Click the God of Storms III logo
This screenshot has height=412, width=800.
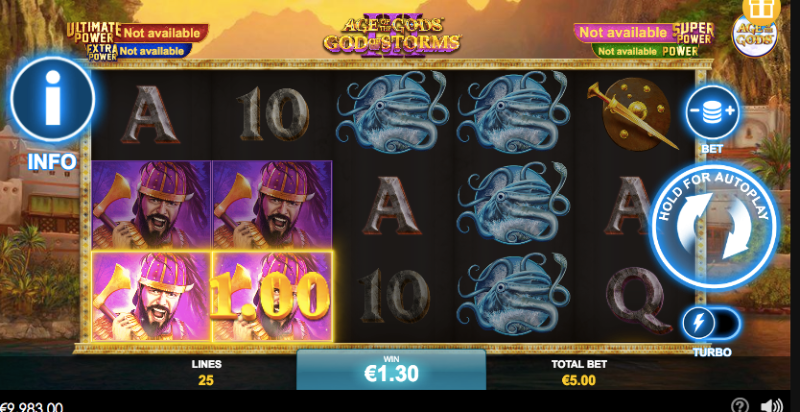click(392, 35)
